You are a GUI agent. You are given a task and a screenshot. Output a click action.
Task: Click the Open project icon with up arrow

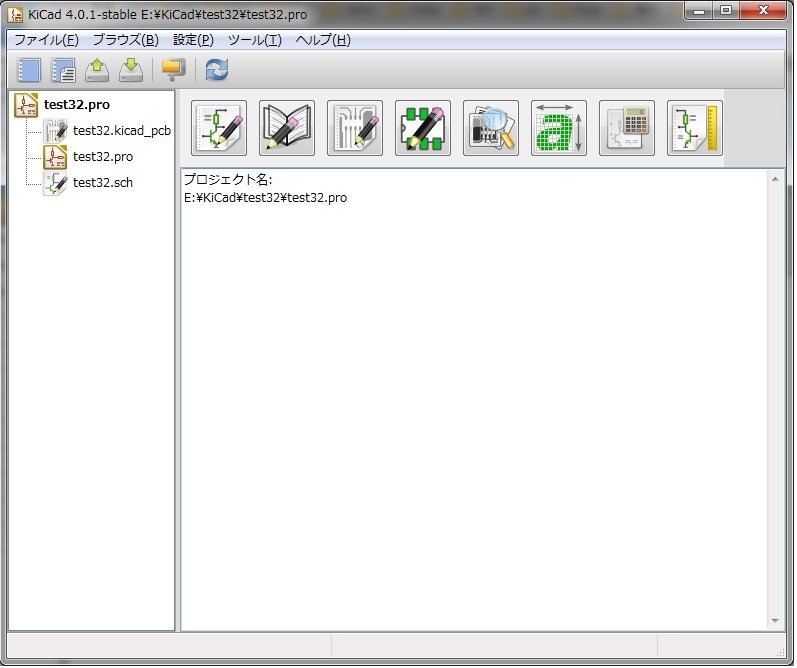(x=97, y=70)
